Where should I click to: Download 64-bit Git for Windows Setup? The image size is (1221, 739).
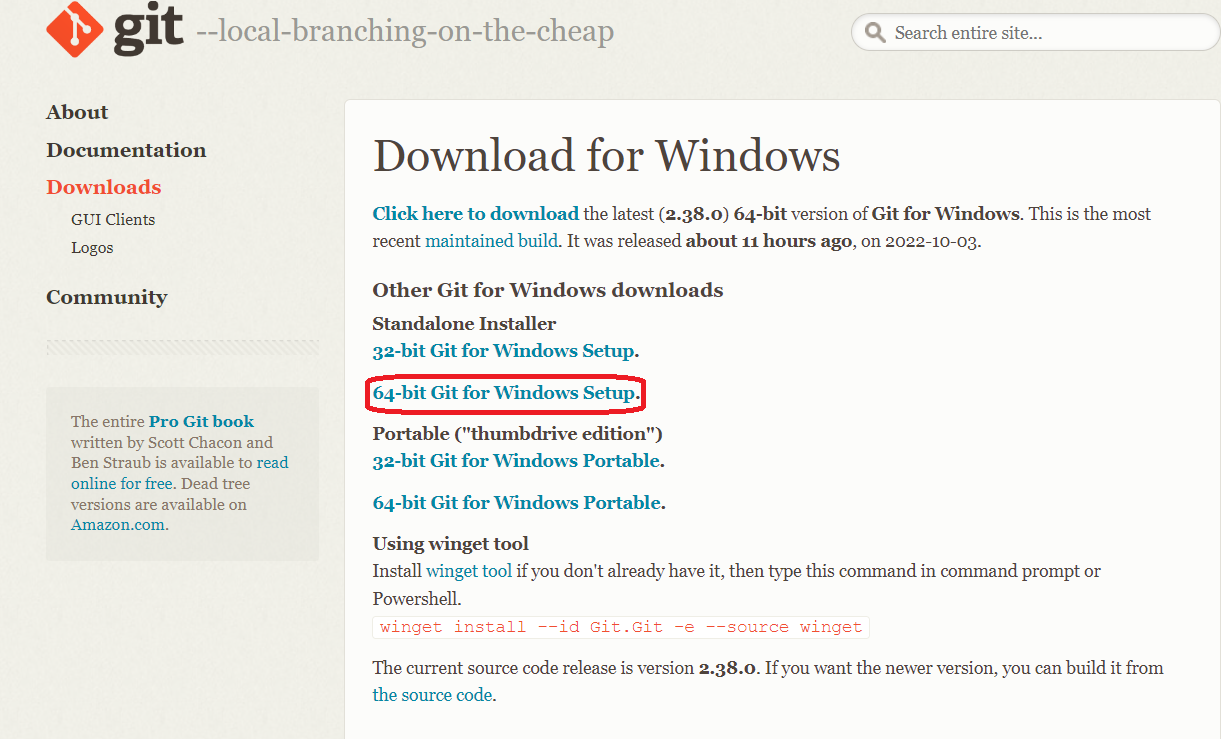pos(504,393)
